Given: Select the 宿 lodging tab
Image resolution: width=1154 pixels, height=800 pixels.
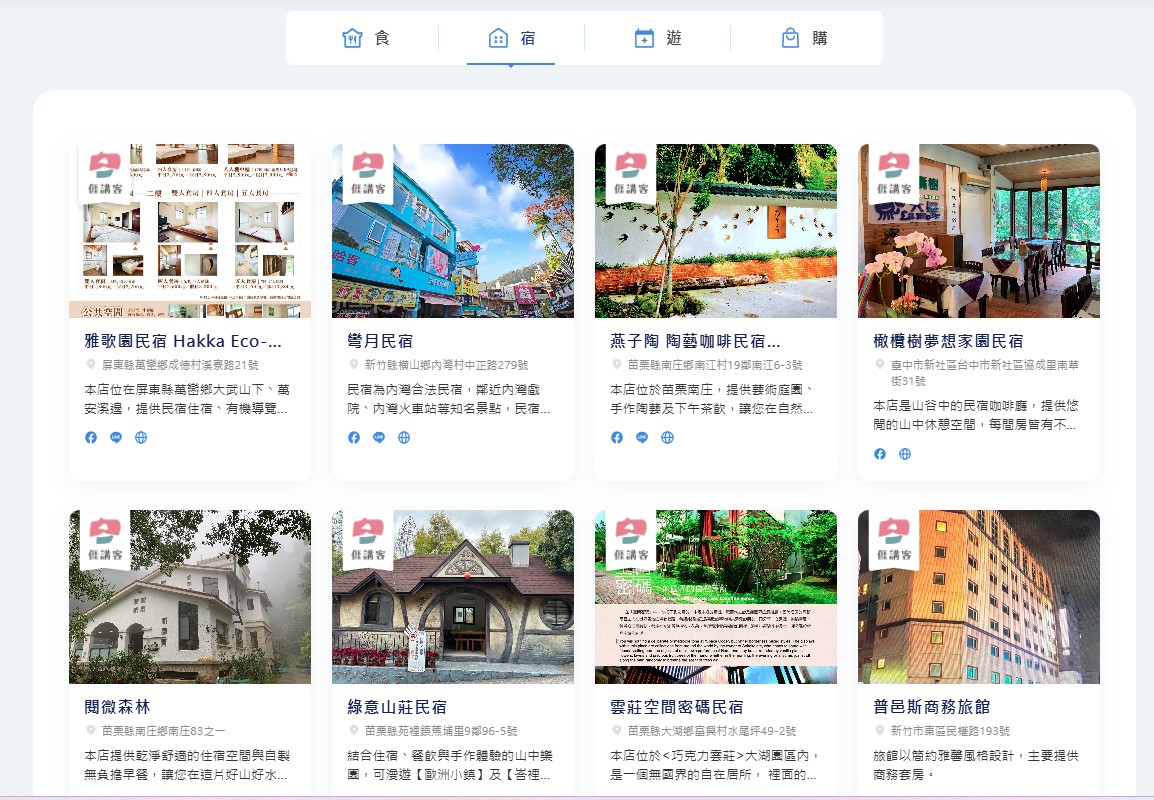Looking at the screenshot, I should point(511,38).
